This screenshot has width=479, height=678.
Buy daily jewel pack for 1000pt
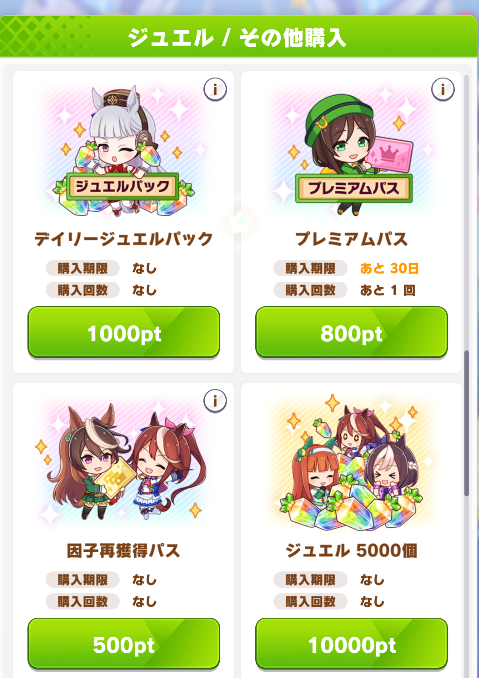click(124, 333)
